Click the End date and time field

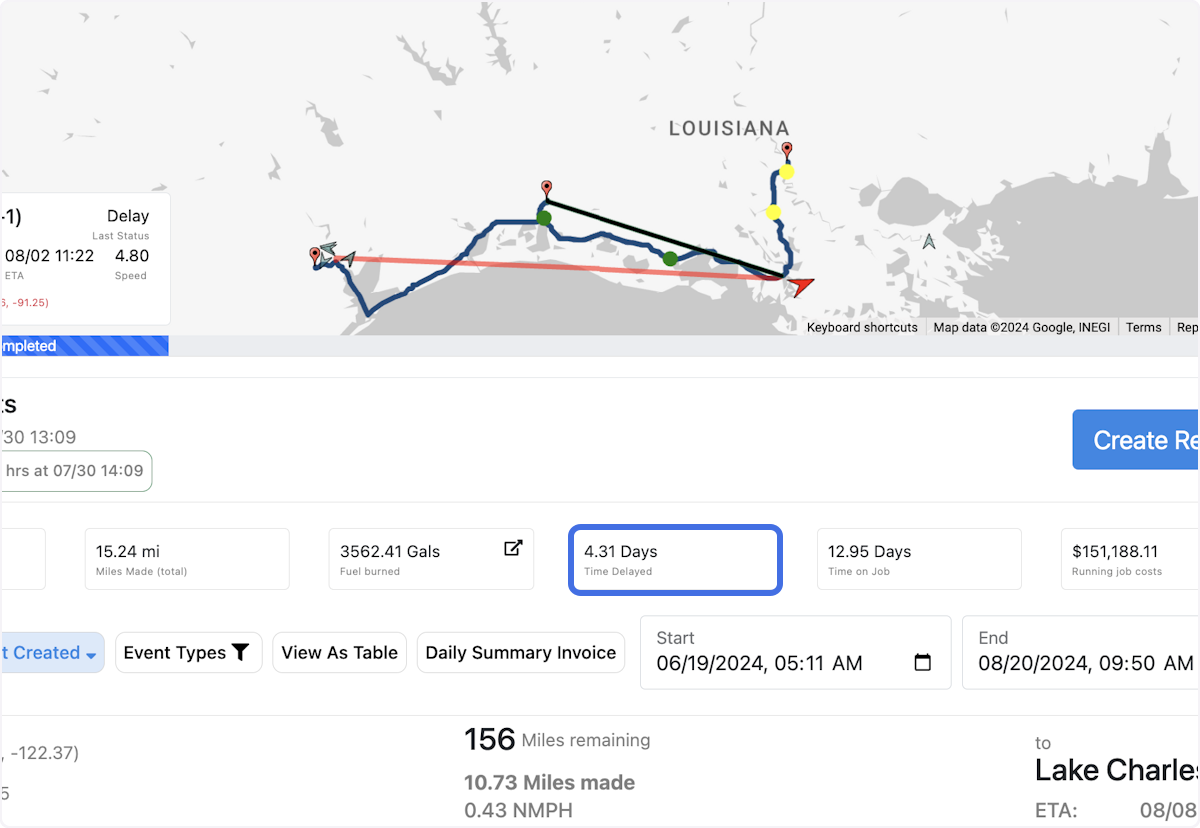[1080, 653]
